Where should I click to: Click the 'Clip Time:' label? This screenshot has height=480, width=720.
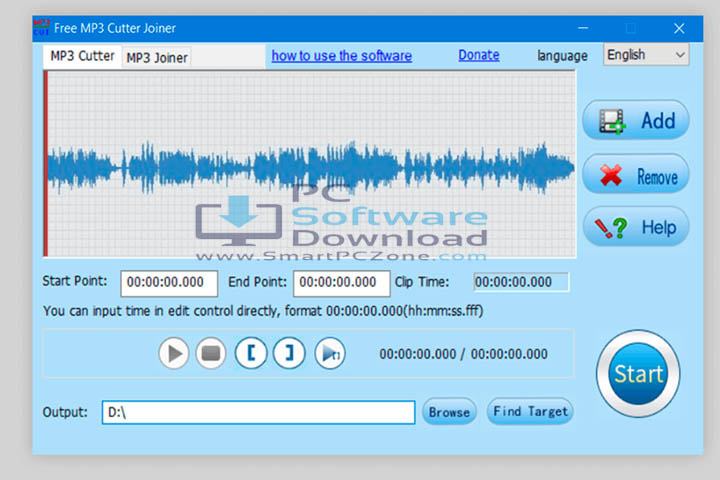coord(422,282)
